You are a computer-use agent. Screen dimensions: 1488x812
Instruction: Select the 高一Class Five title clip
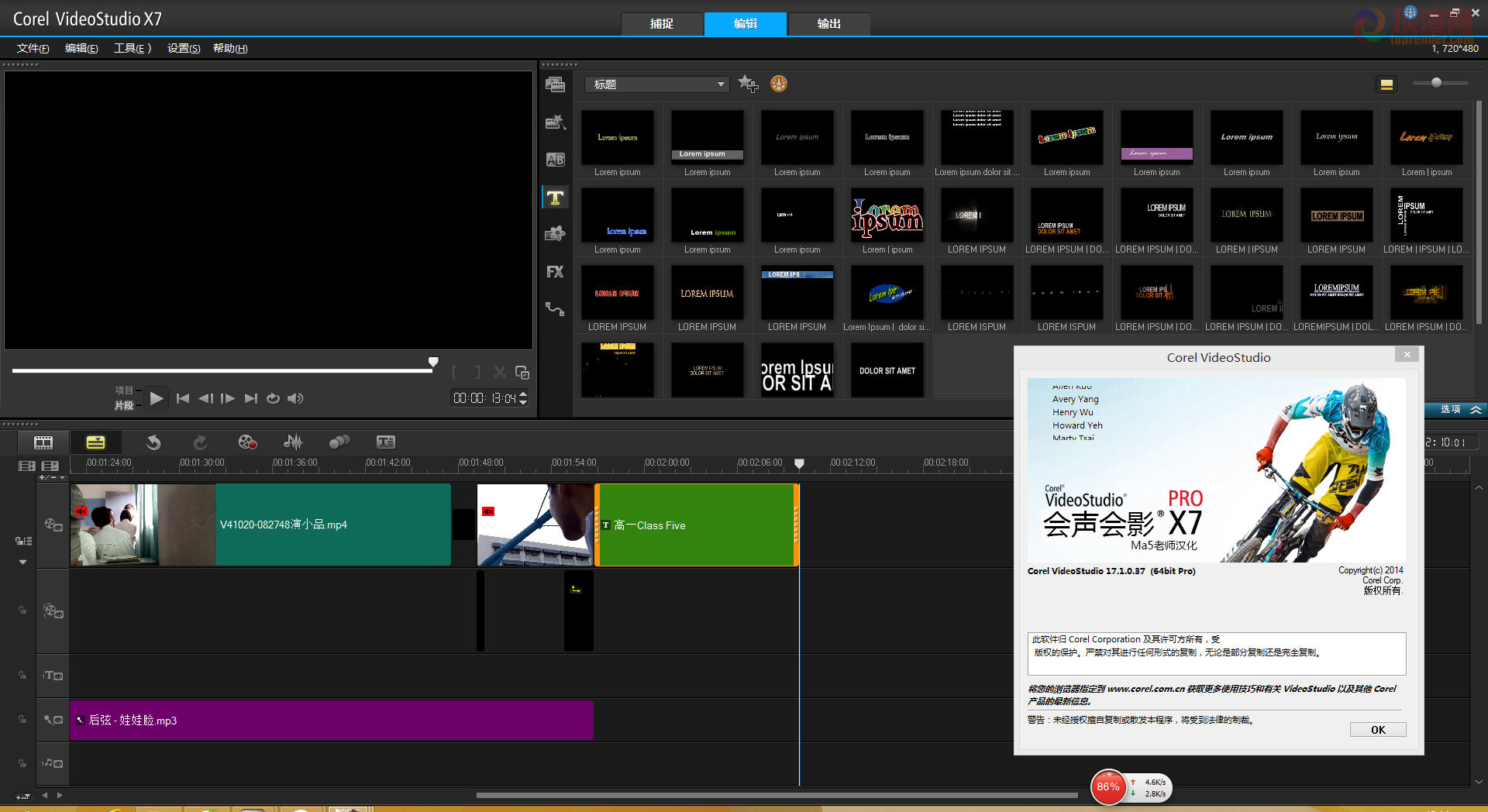pos(697,525)
